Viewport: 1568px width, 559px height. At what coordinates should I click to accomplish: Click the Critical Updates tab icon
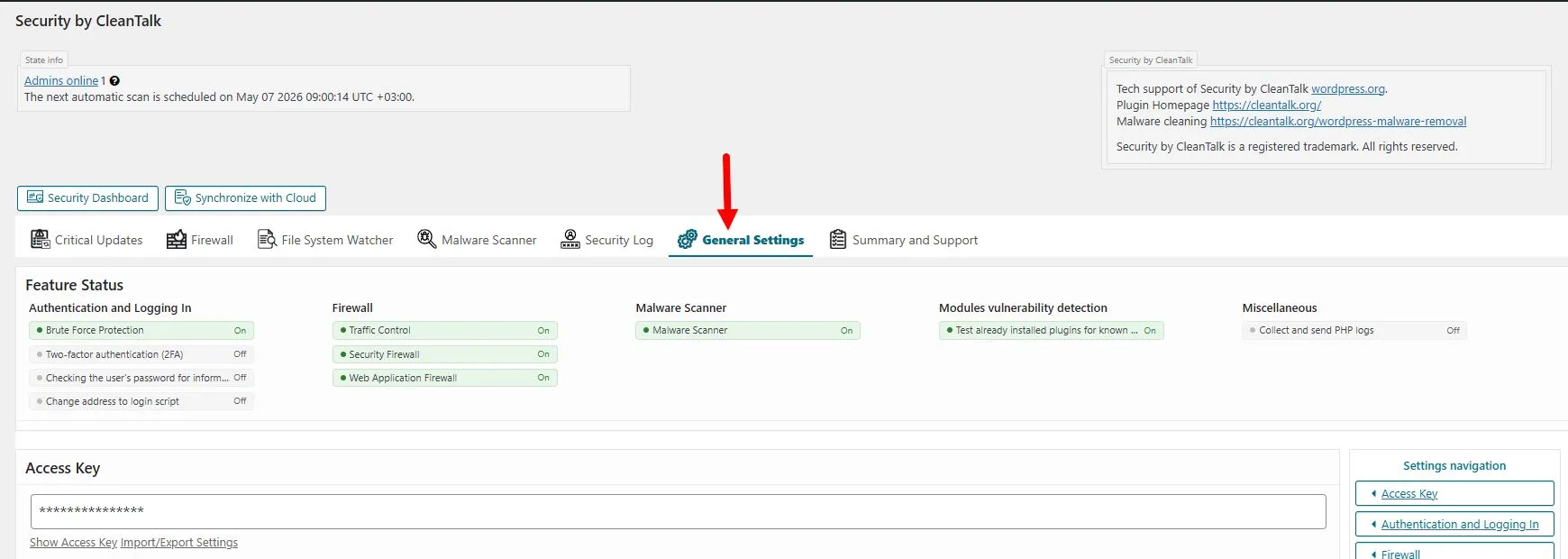[x=40, y=239]
